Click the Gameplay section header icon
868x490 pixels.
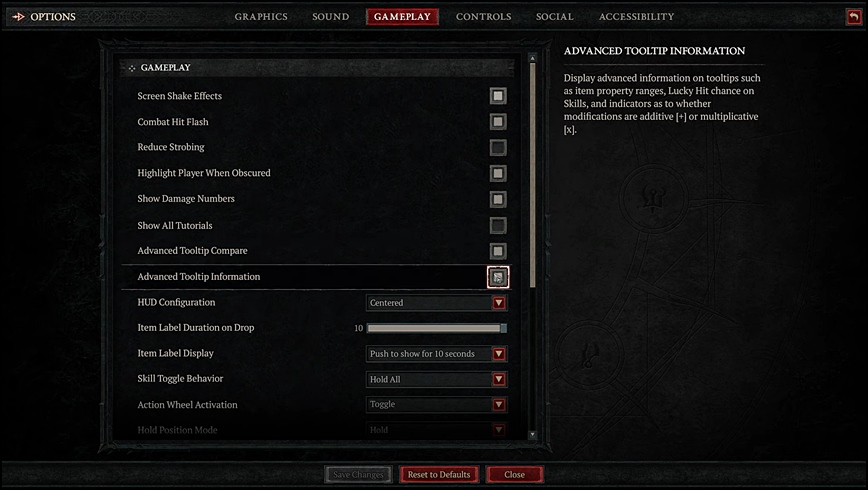point(132,68)
